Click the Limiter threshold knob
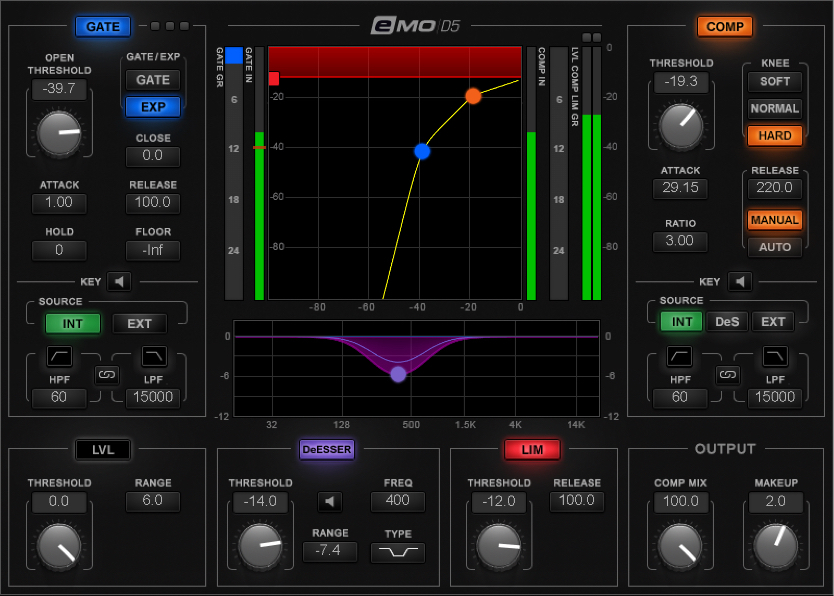Viewport: 834px width, 596px height. 498,547
